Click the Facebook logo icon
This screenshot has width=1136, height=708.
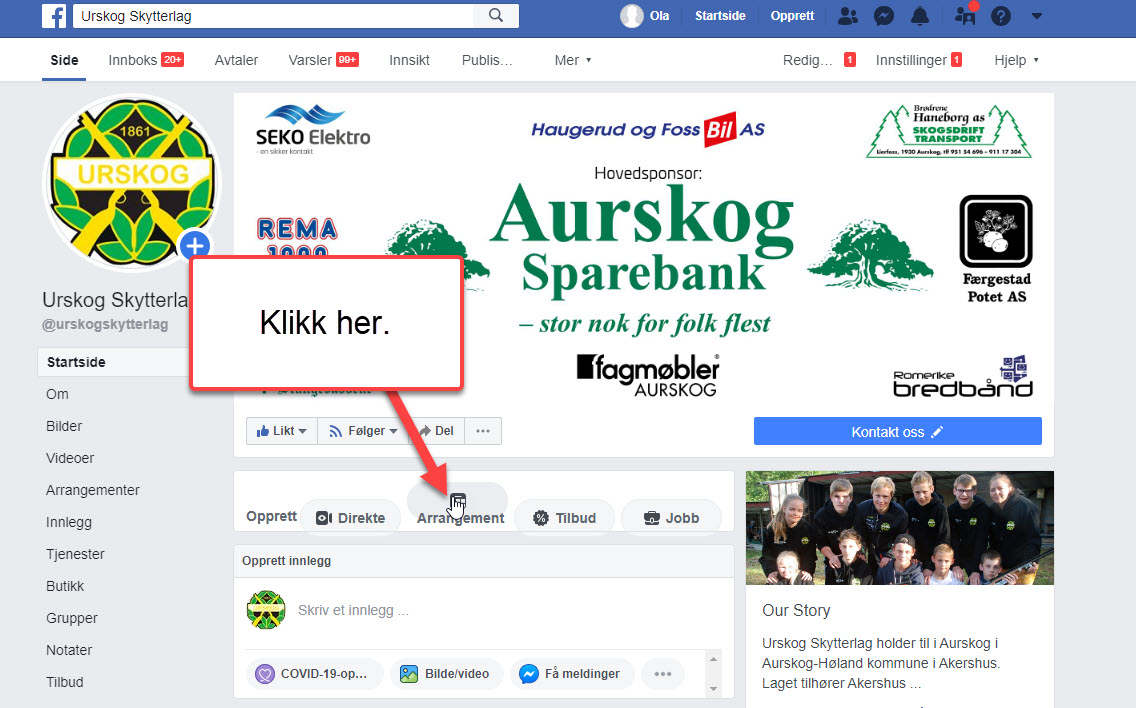(x=54, y=16)
